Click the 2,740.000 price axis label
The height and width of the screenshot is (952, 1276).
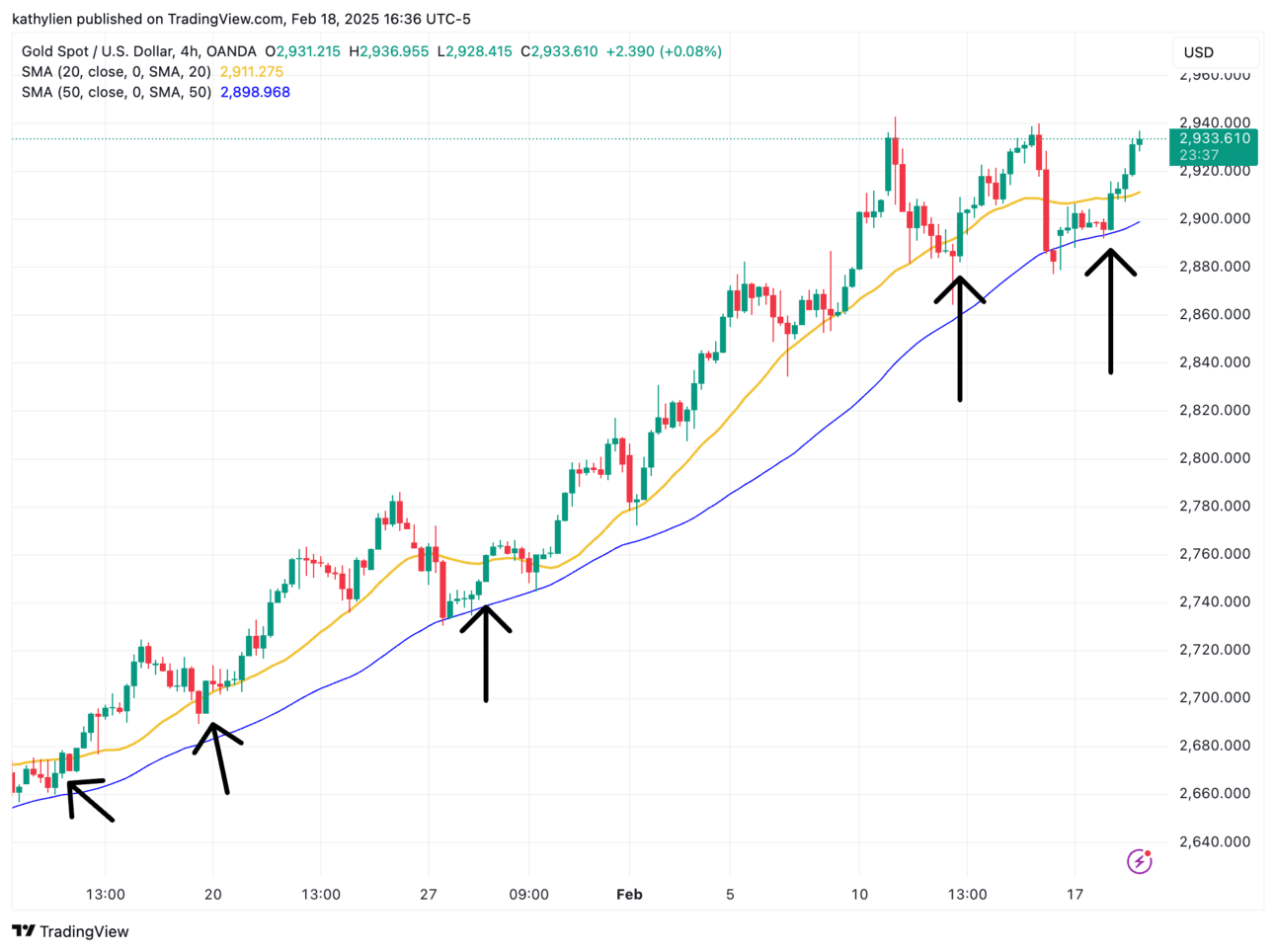[1215, 601]
